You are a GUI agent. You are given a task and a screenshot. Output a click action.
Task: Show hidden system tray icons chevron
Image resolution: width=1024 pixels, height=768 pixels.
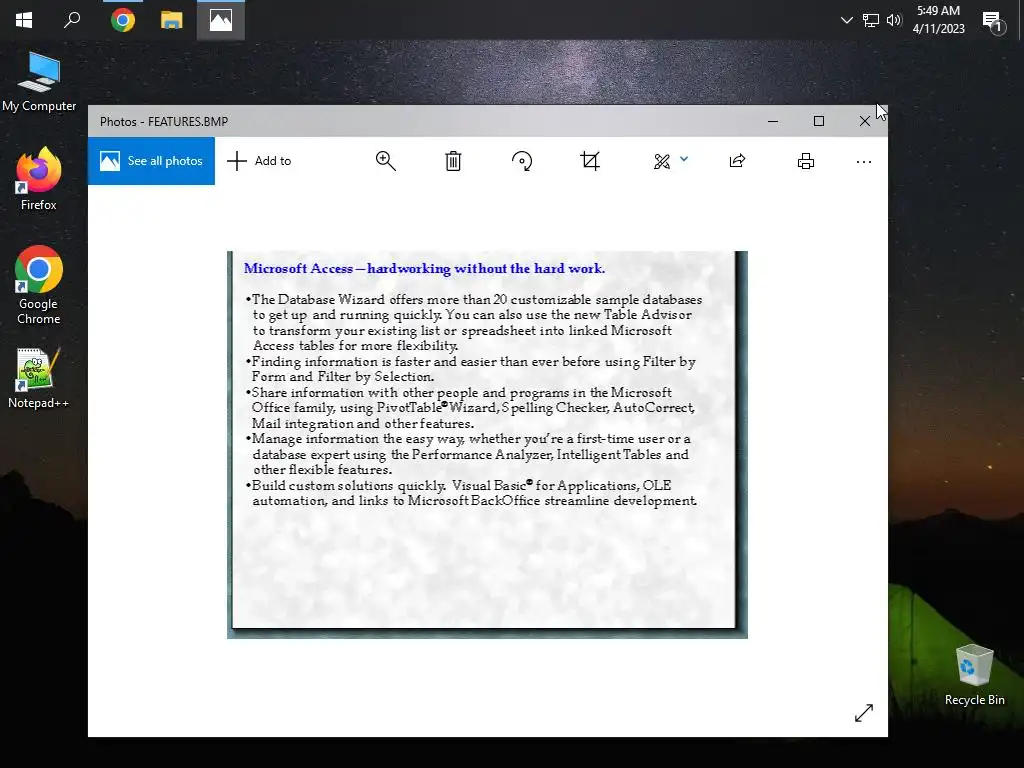(846, 20)
